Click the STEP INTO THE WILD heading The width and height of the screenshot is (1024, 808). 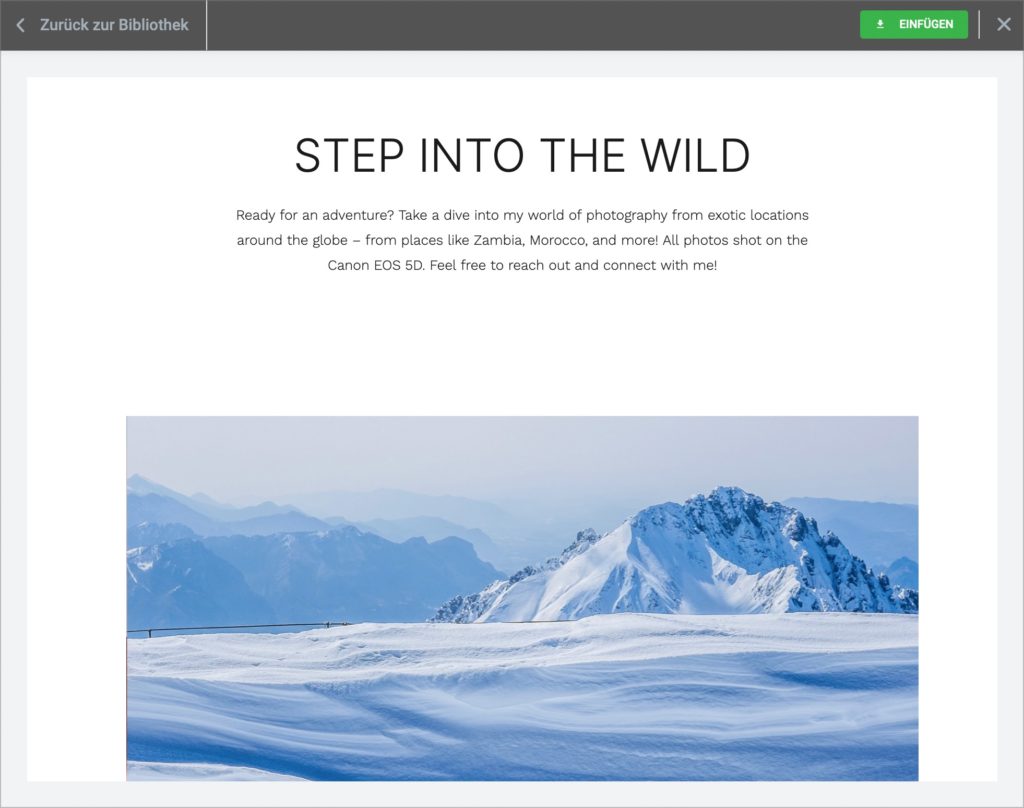(522, 155)
